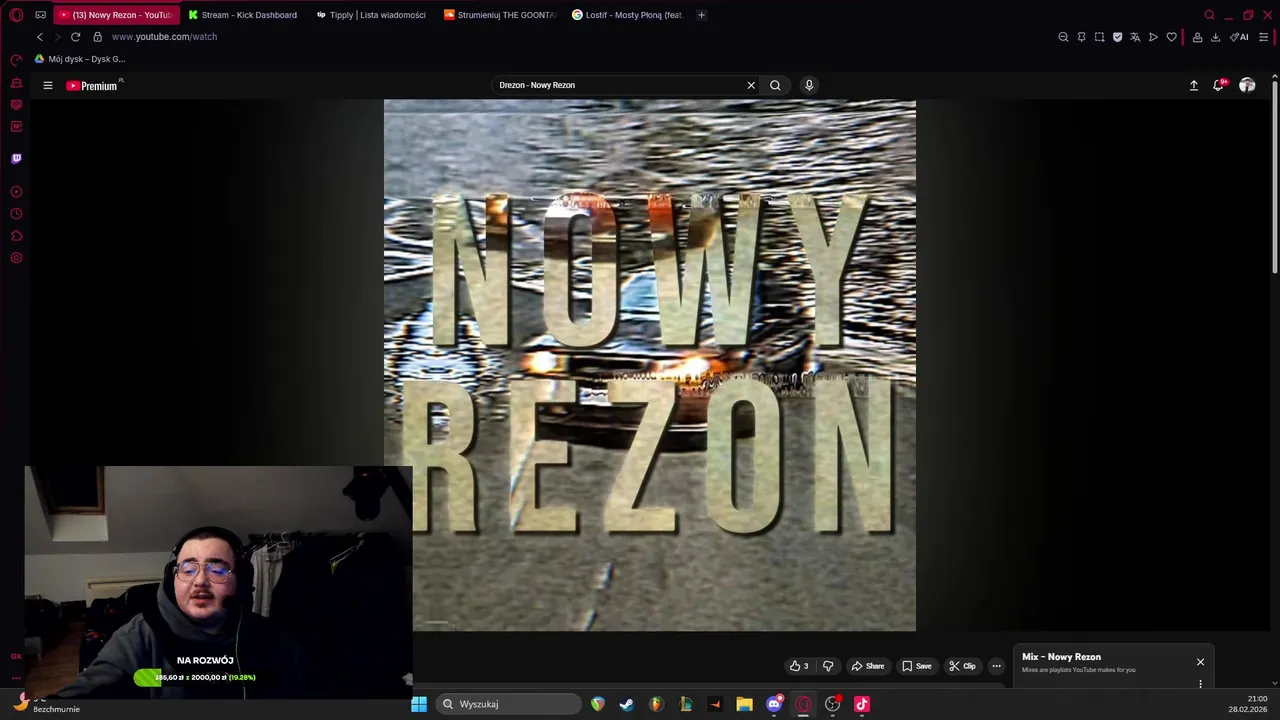Go to YouTube Premium home logo

pyautogui.click(x=92, y=86)
